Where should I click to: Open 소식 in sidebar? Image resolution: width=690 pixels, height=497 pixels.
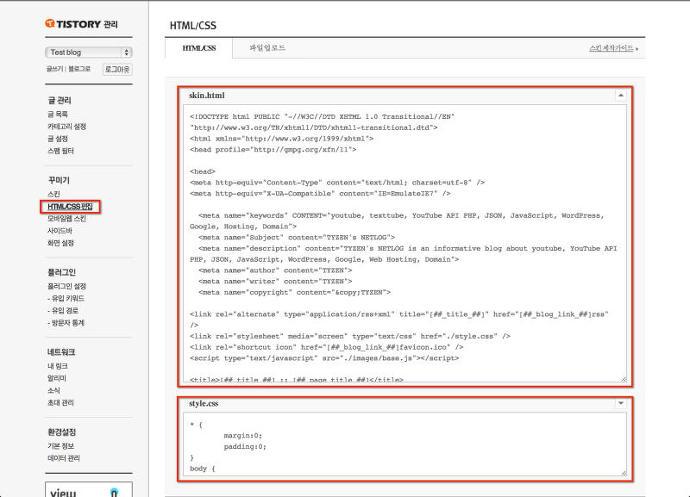[54, 390]
